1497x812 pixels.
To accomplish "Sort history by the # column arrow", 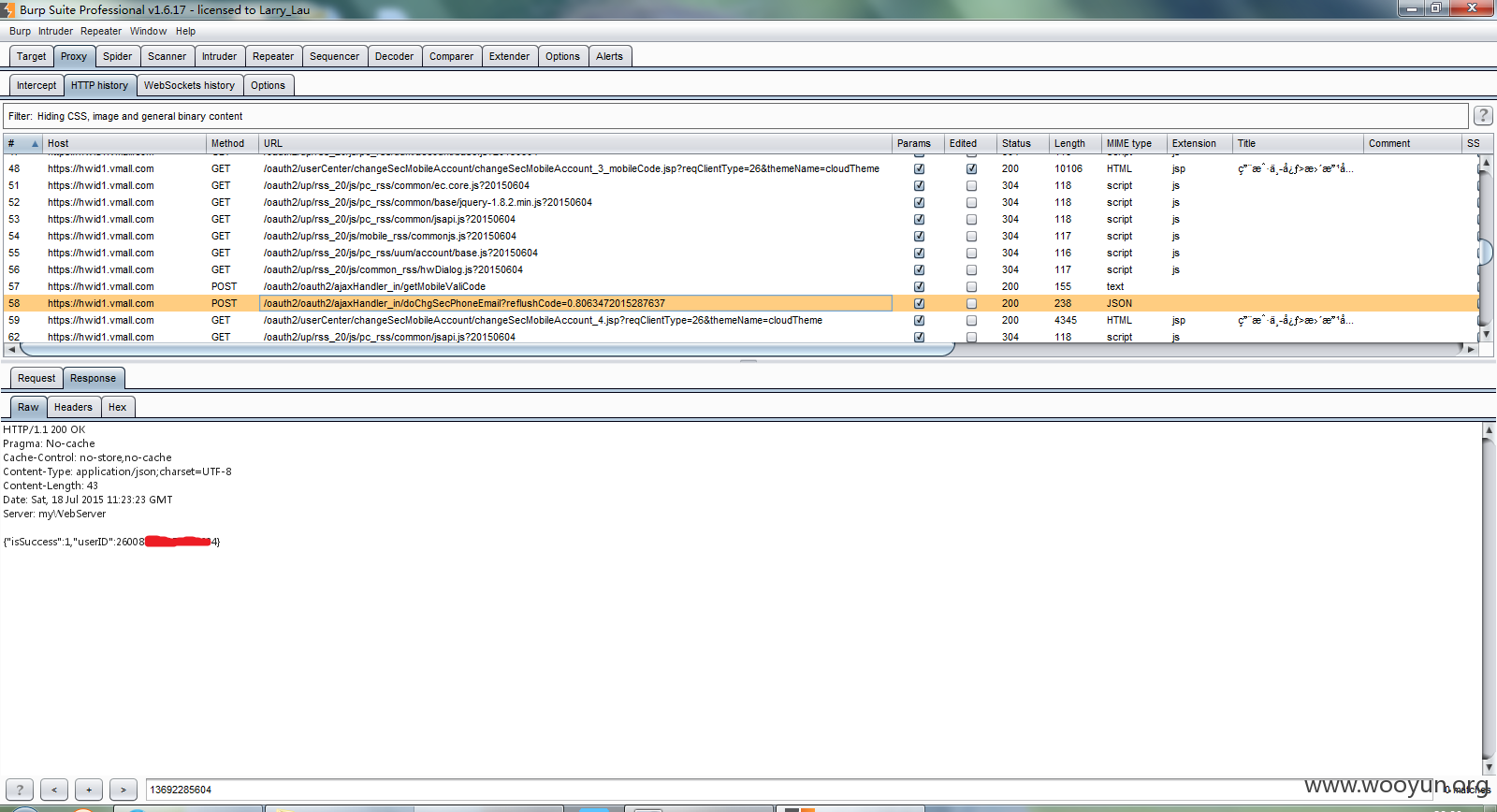I will click(35, 143).
